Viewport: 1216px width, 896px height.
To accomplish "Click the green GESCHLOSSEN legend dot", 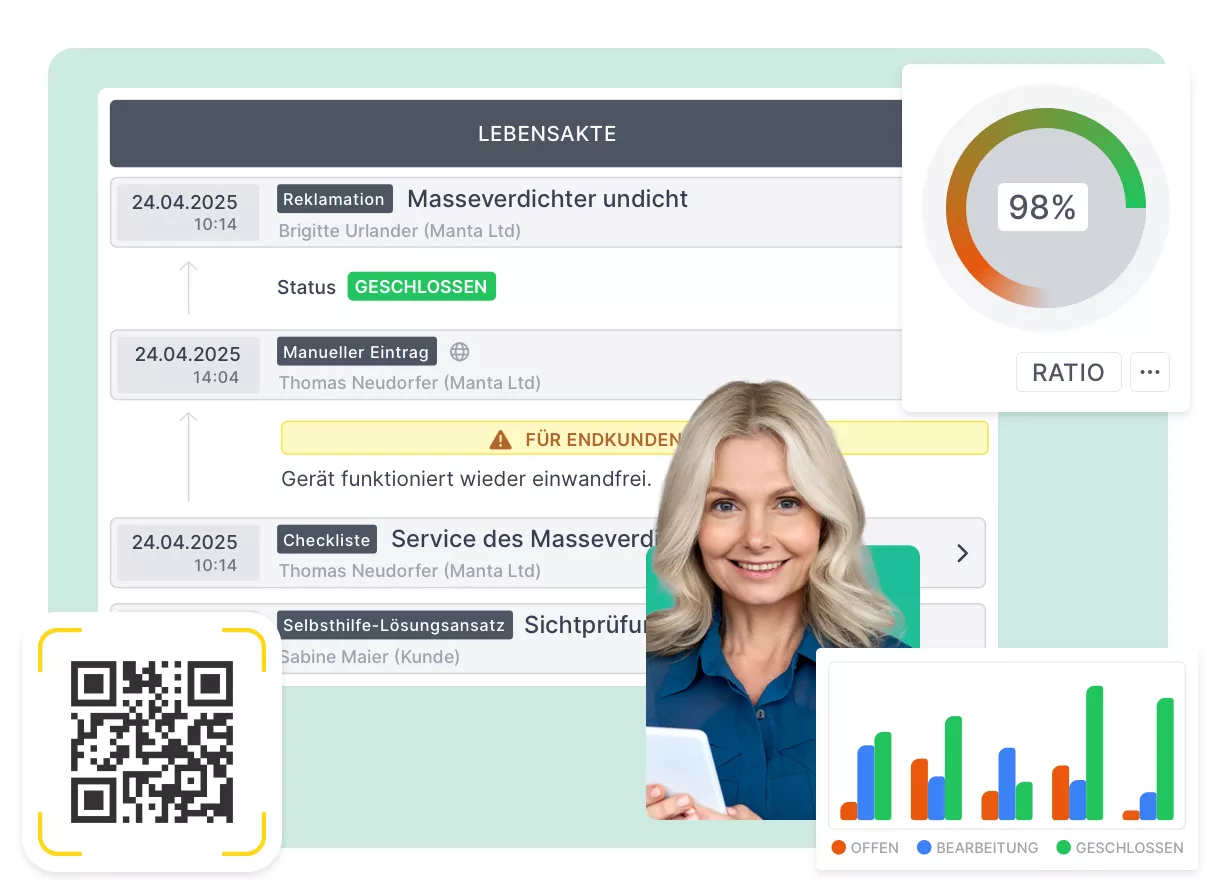I will click(1063, 847).
